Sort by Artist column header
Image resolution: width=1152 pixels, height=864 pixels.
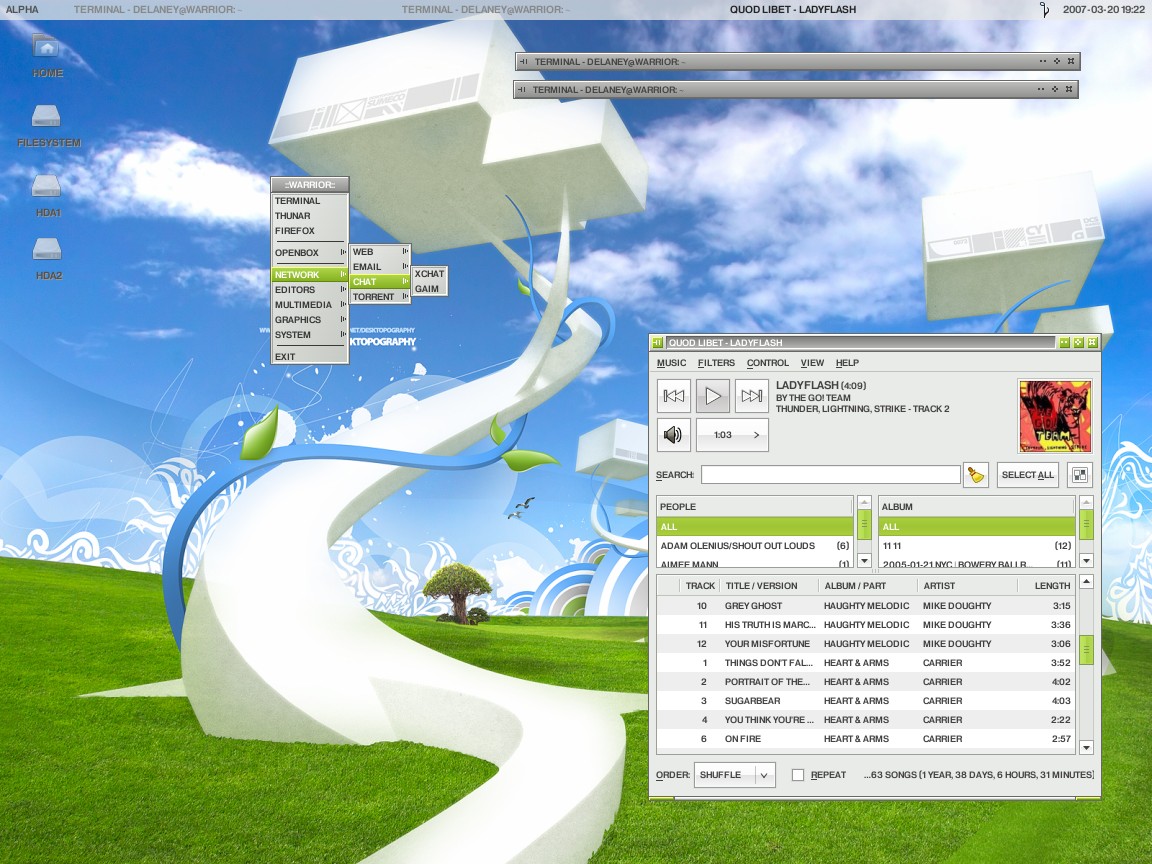point(966,586)
